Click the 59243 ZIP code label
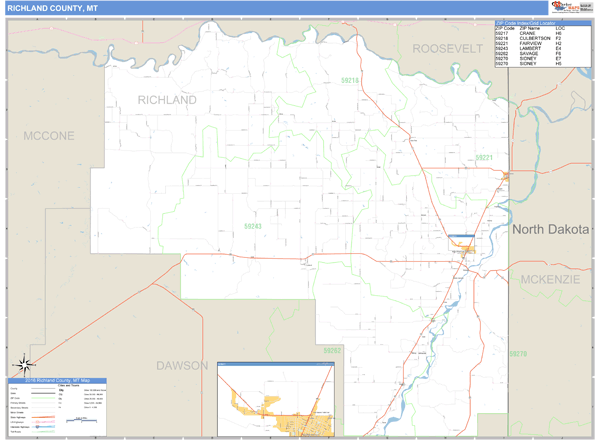The width and height of the screenshot is (600, 440). coord(253,227)
